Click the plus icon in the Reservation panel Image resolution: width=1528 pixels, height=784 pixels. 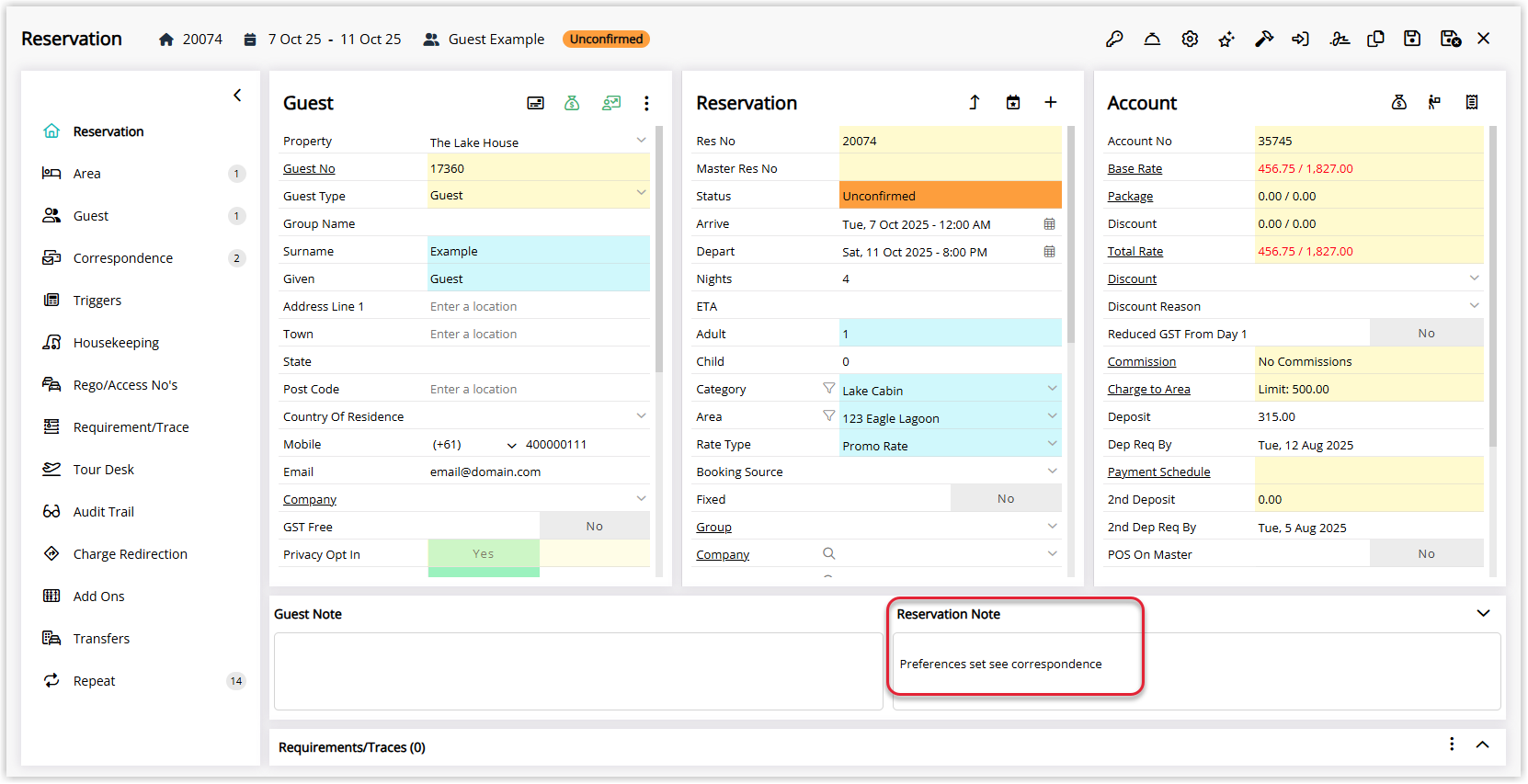(1051, 102)
